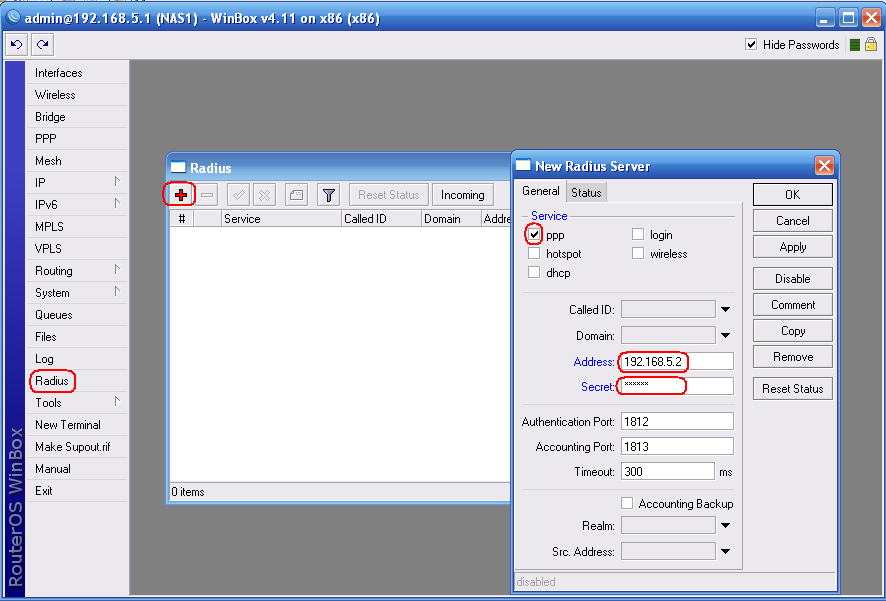Open Bridge from the sidebar menu
Image resolution: width=886 pixels, height=601 pixels.
pos(77,117)
